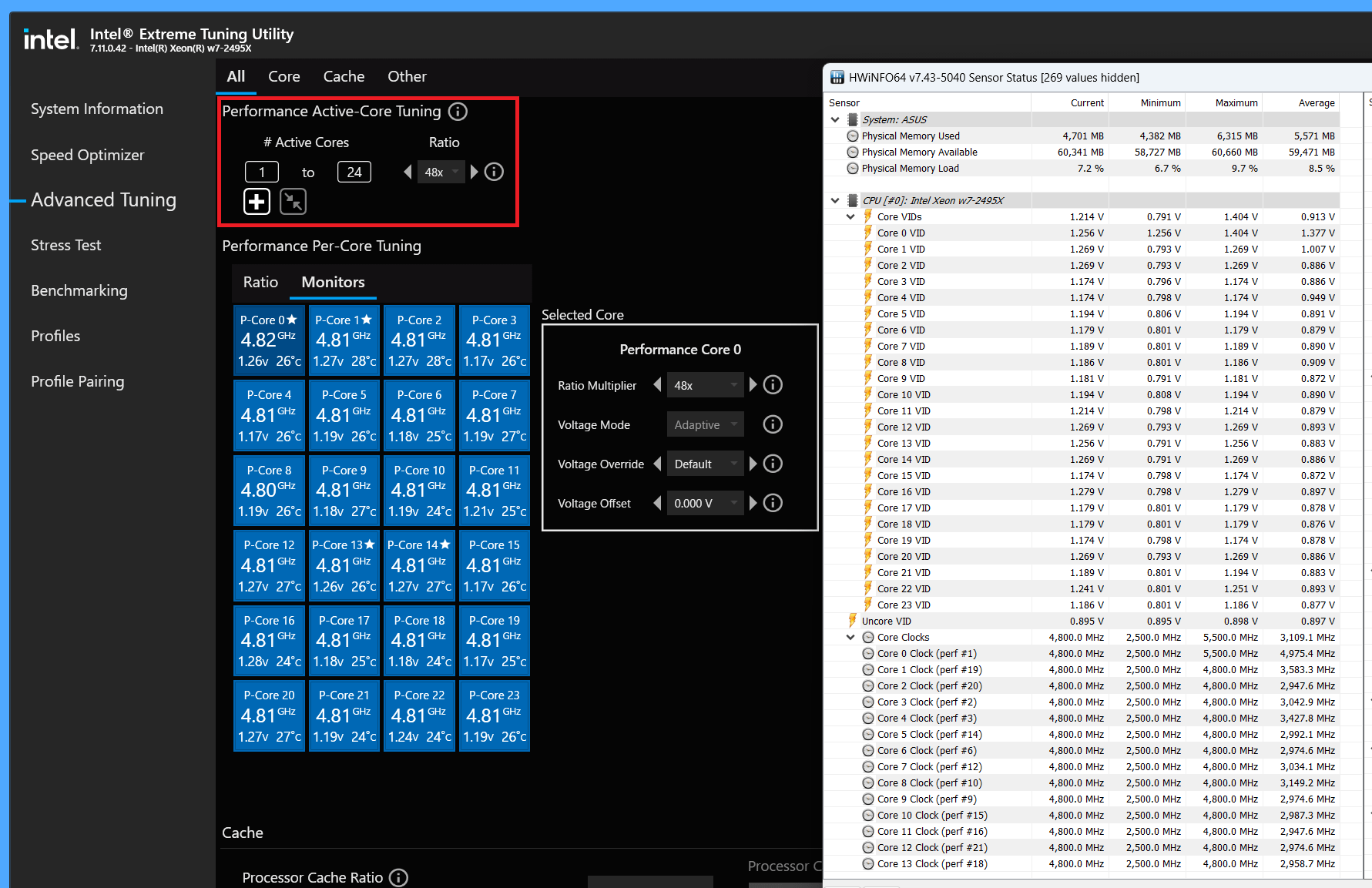
Task: Open Voltage Override info icon
Action: (x=773, y=464)
